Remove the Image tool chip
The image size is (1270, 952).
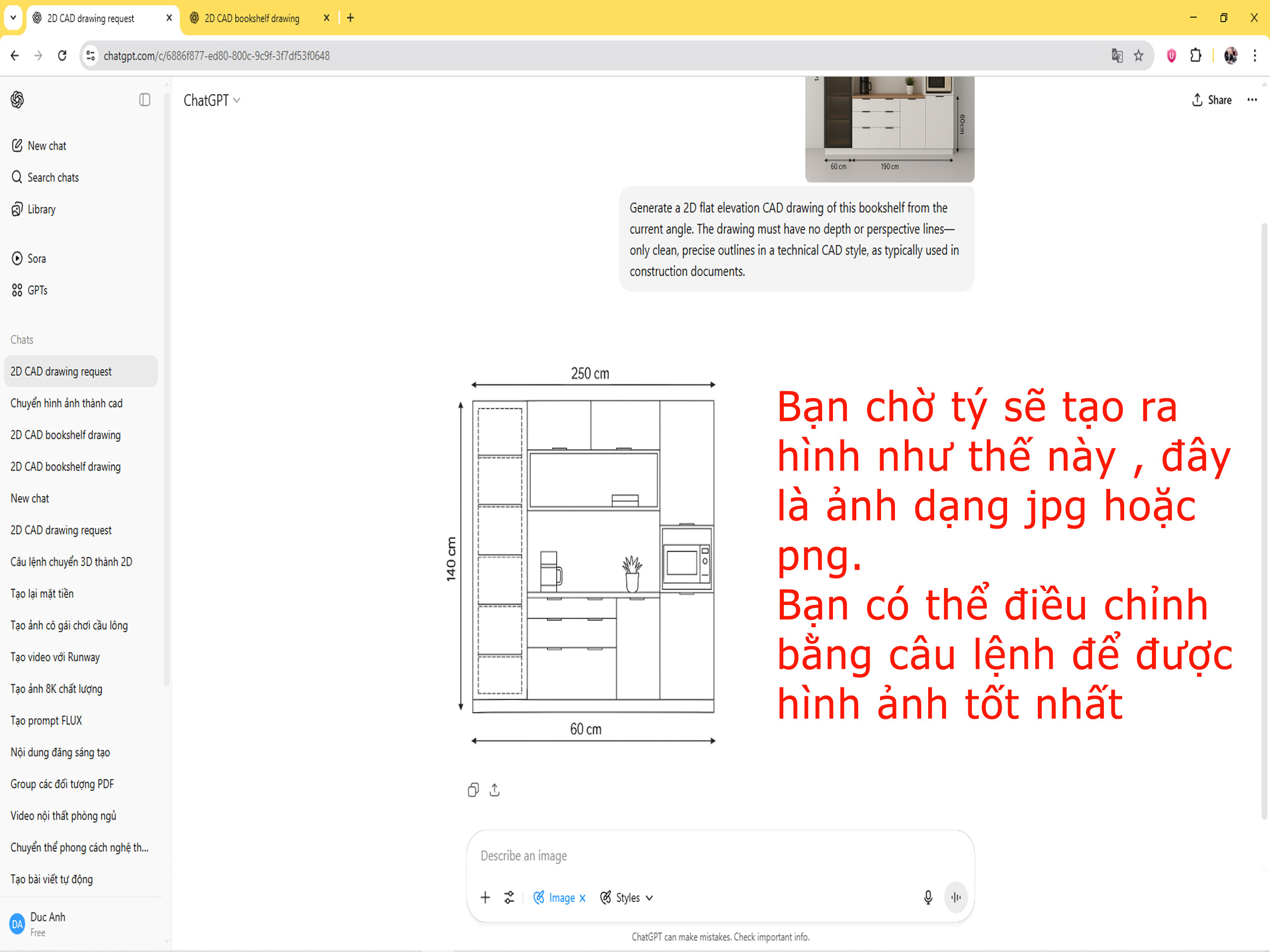pyautogui.click(x=582, y=898)
